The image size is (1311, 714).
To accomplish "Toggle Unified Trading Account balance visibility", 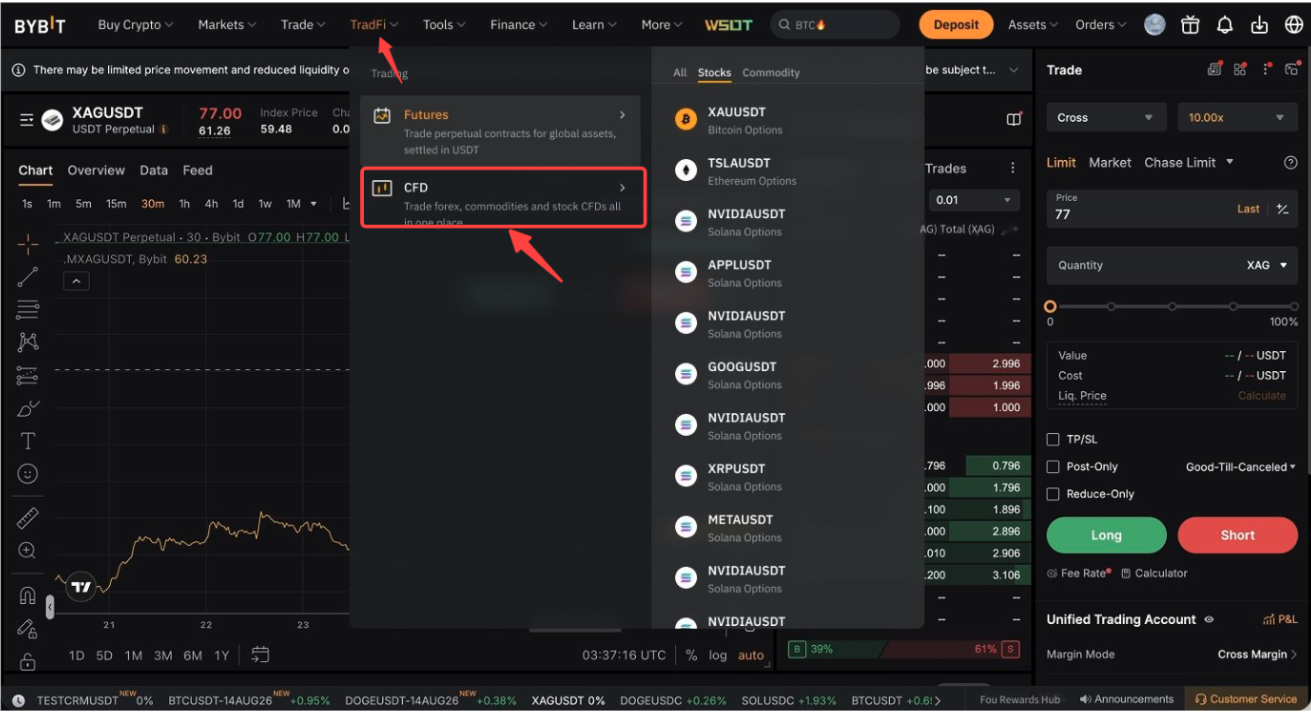I will point(1209,620).
